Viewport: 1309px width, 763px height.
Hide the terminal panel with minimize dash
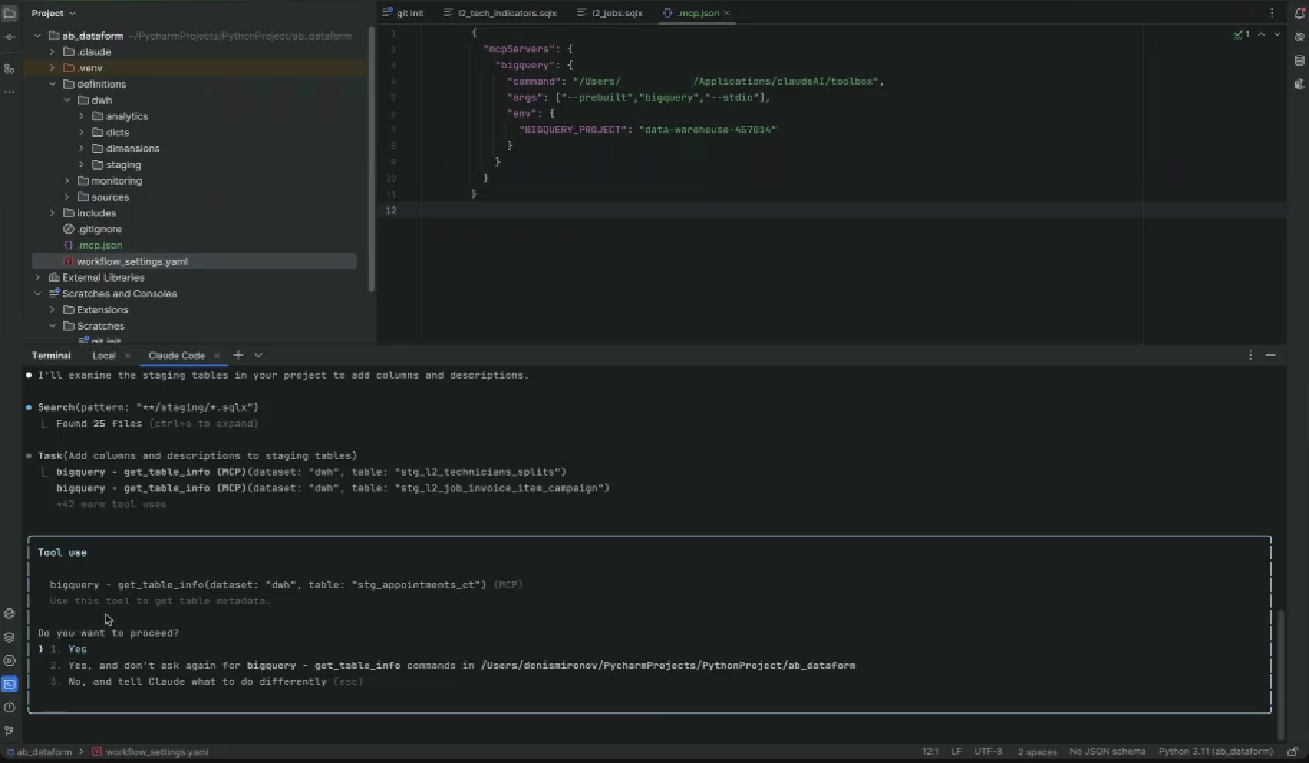pos(1271,355)
